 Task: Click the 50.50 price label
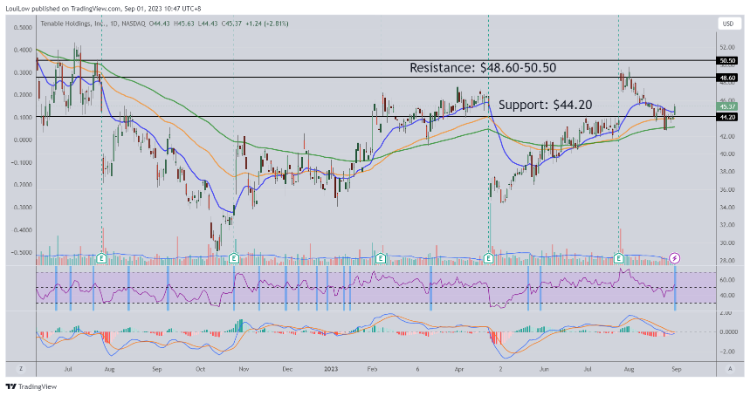(x=727, y=61)
